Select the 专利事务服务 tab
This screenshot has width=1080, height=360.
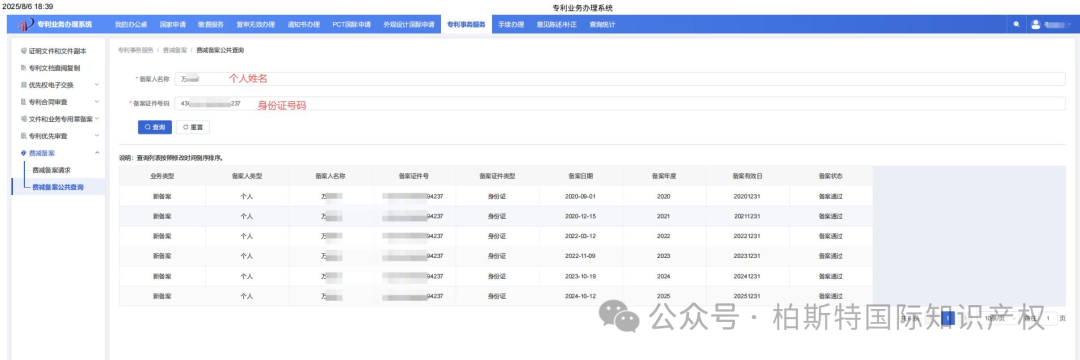[466, 25]
